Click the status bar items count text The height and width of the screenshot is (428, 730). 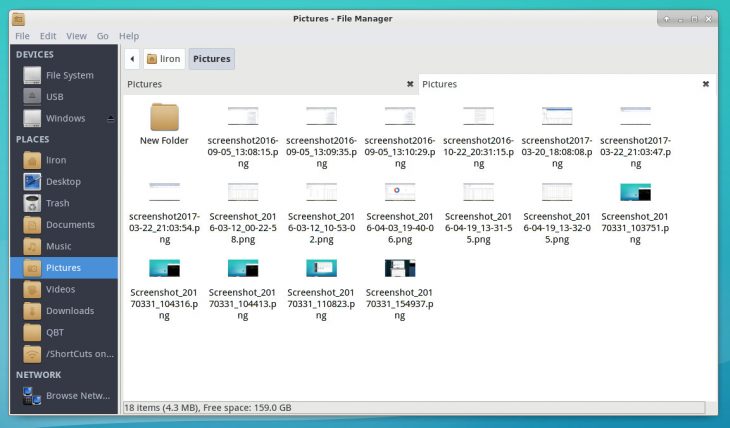click(x=208, y=408)
